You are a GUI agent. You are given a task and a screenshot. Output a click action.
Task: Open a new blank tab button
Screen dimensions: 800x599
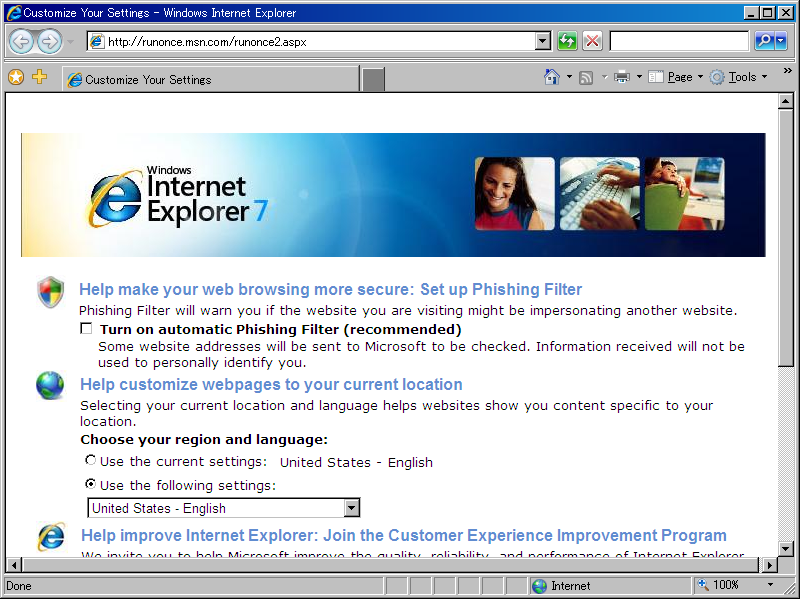[x=373, y=80]
